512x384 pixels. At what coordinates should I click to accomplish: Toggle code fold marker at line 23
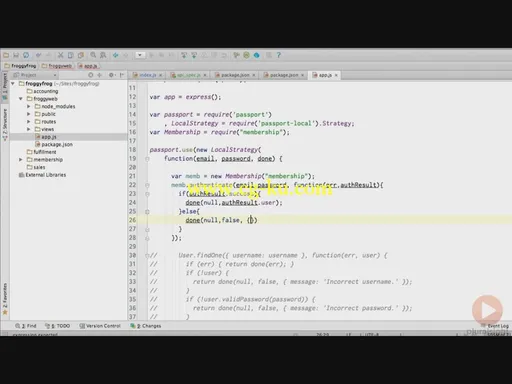[147, 194]
